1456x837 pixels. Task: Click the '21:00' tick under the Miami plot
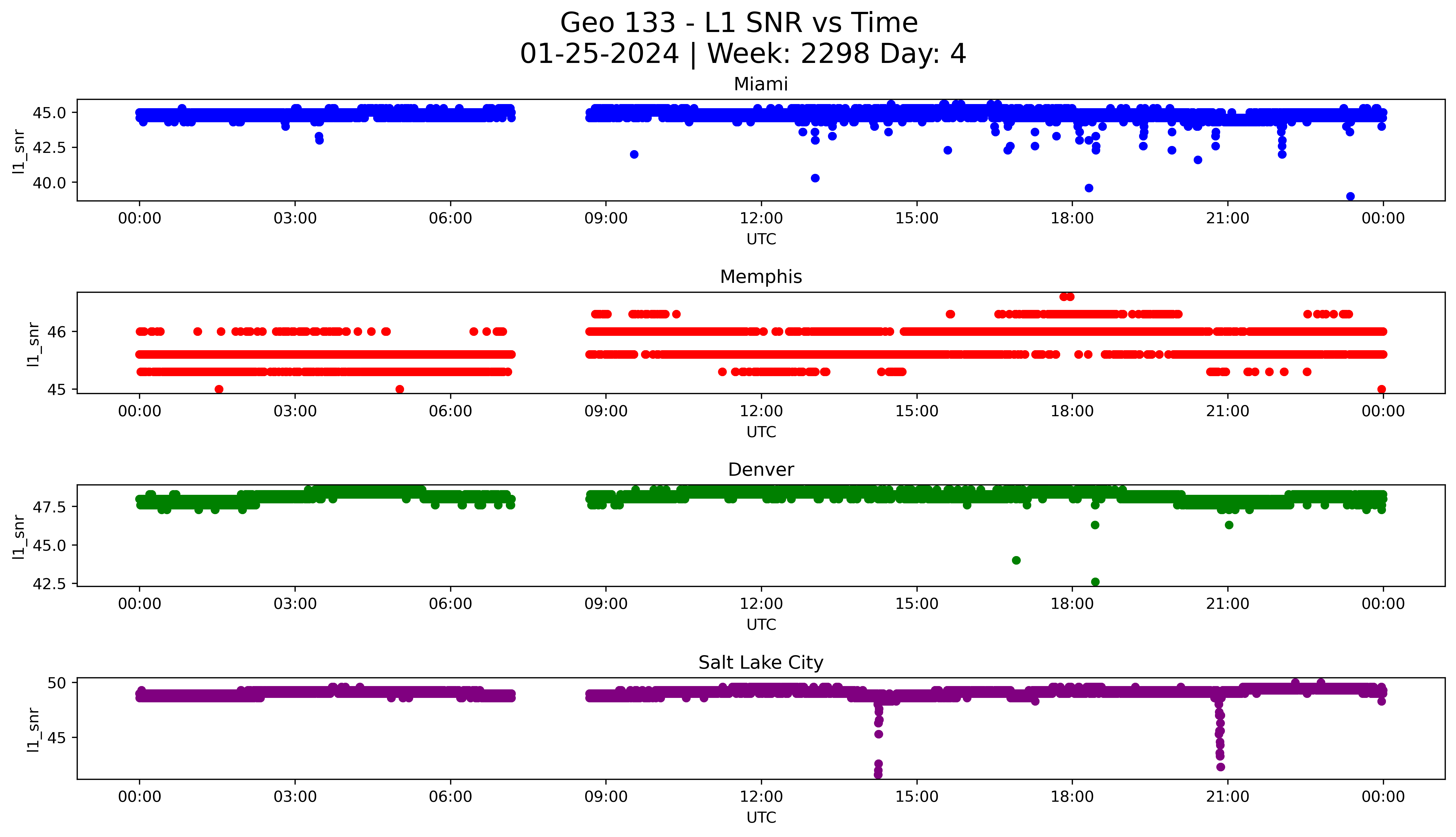(1228, 219)
